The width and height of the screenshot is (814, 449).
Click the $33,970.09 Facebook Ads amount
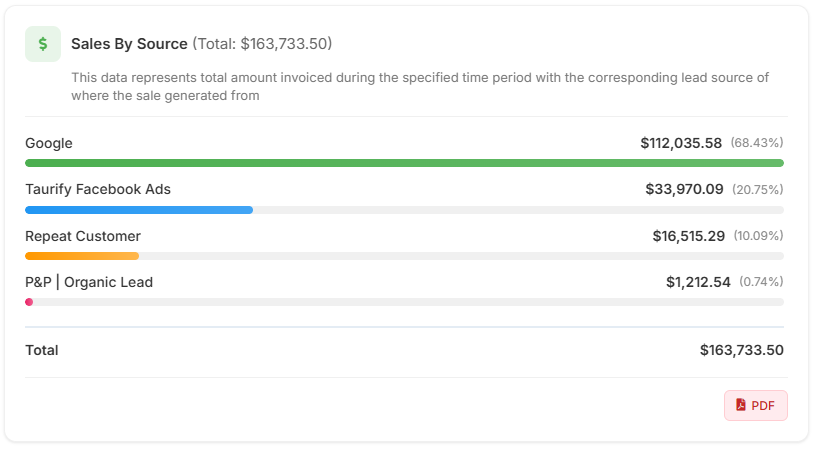click(x=684, y=189)
